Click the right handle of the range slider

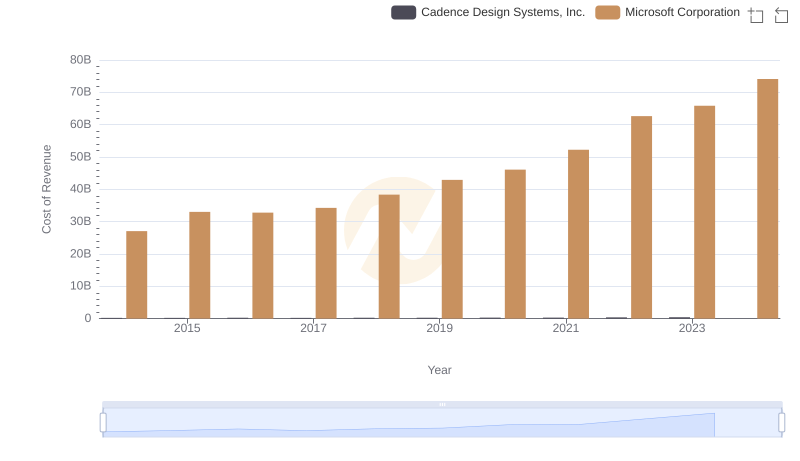click(782, 423)
